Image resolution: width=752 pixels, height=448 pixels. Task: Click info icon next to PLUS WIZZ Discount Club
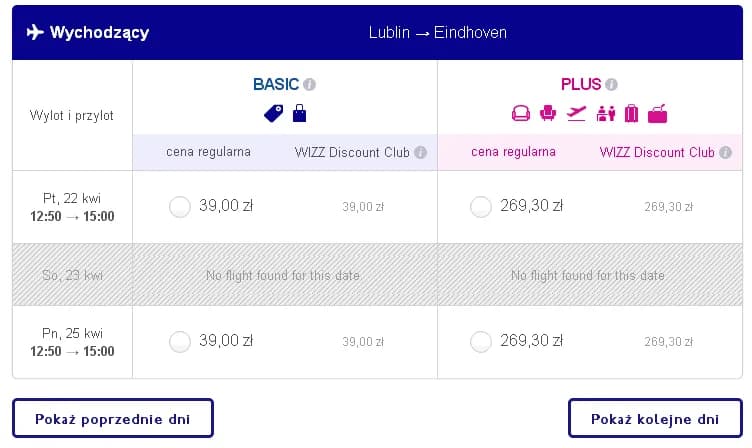[x=726, y=153]
